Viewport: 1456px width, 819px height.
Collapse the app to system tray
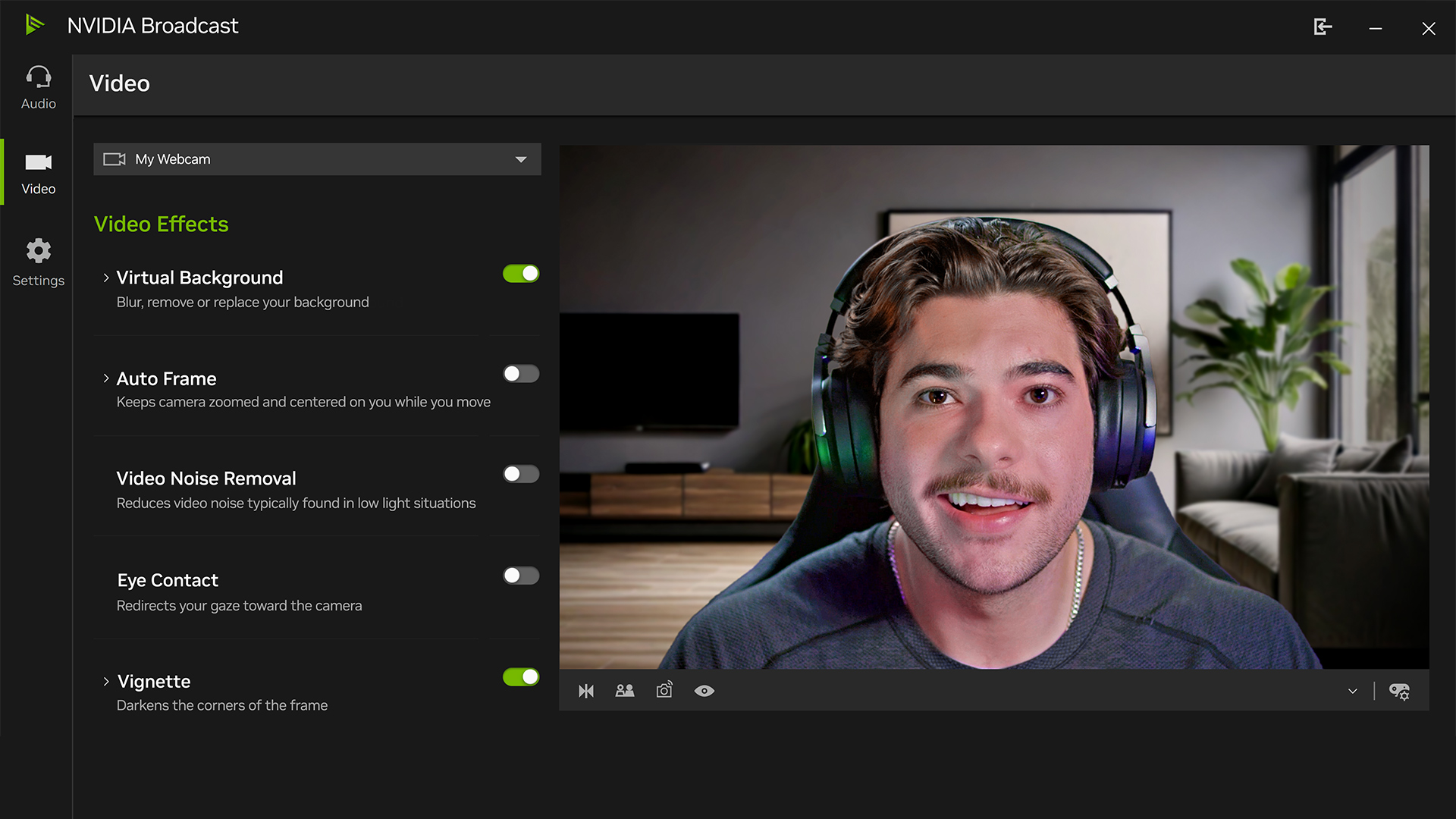tap(1322, 27)
